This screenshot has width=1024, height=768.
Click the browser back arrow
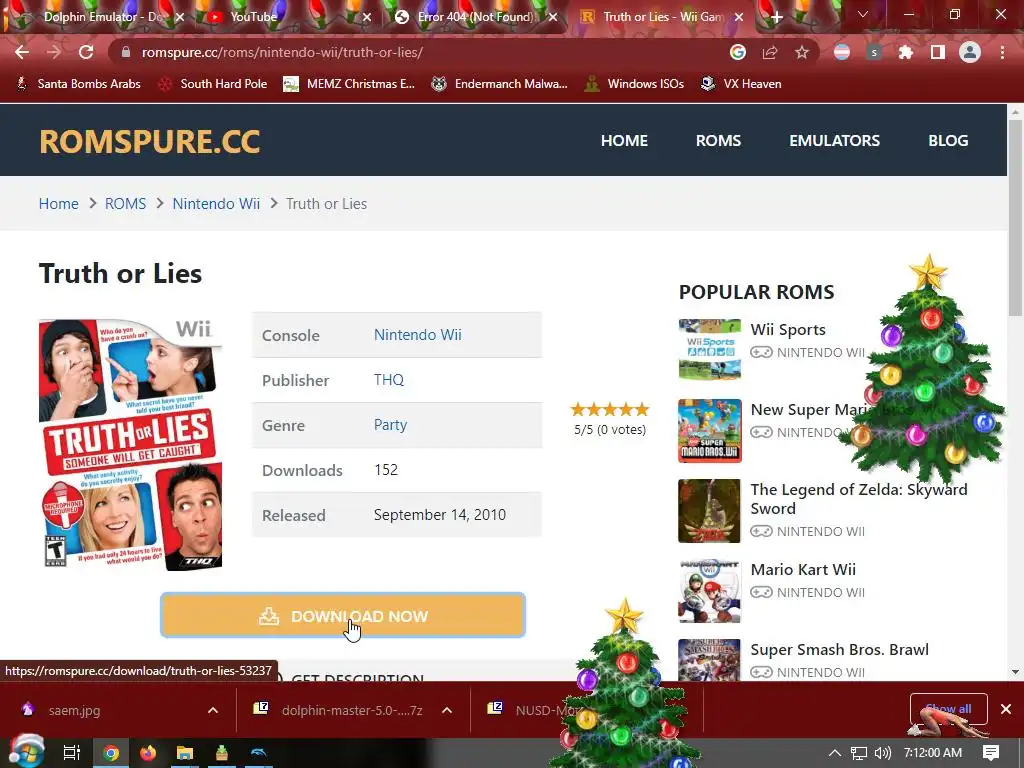22,52
